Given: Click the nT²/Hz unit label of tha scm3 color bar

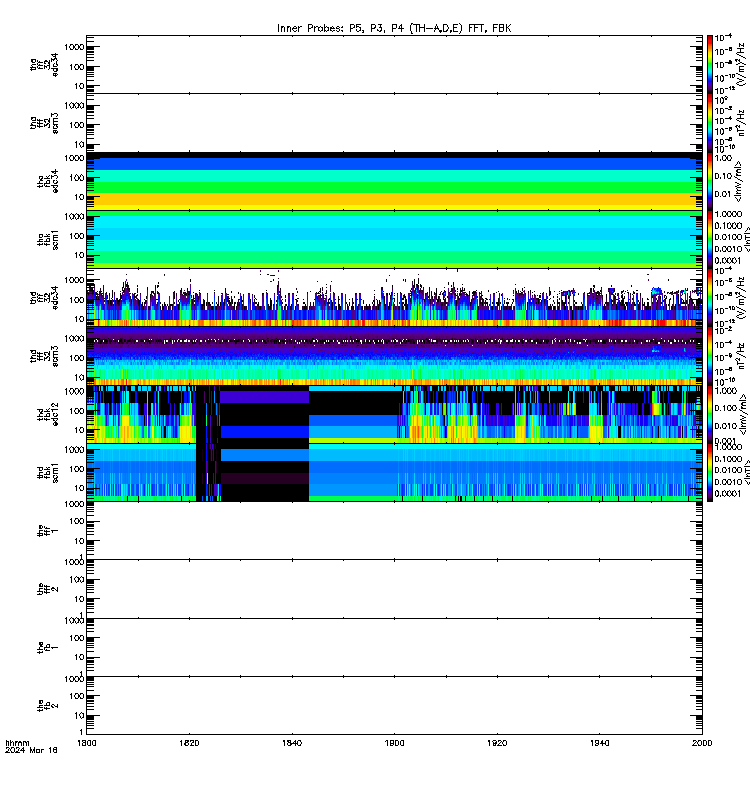Looking at the screenshot, I should pyautogui.click(x=742, y=124).
